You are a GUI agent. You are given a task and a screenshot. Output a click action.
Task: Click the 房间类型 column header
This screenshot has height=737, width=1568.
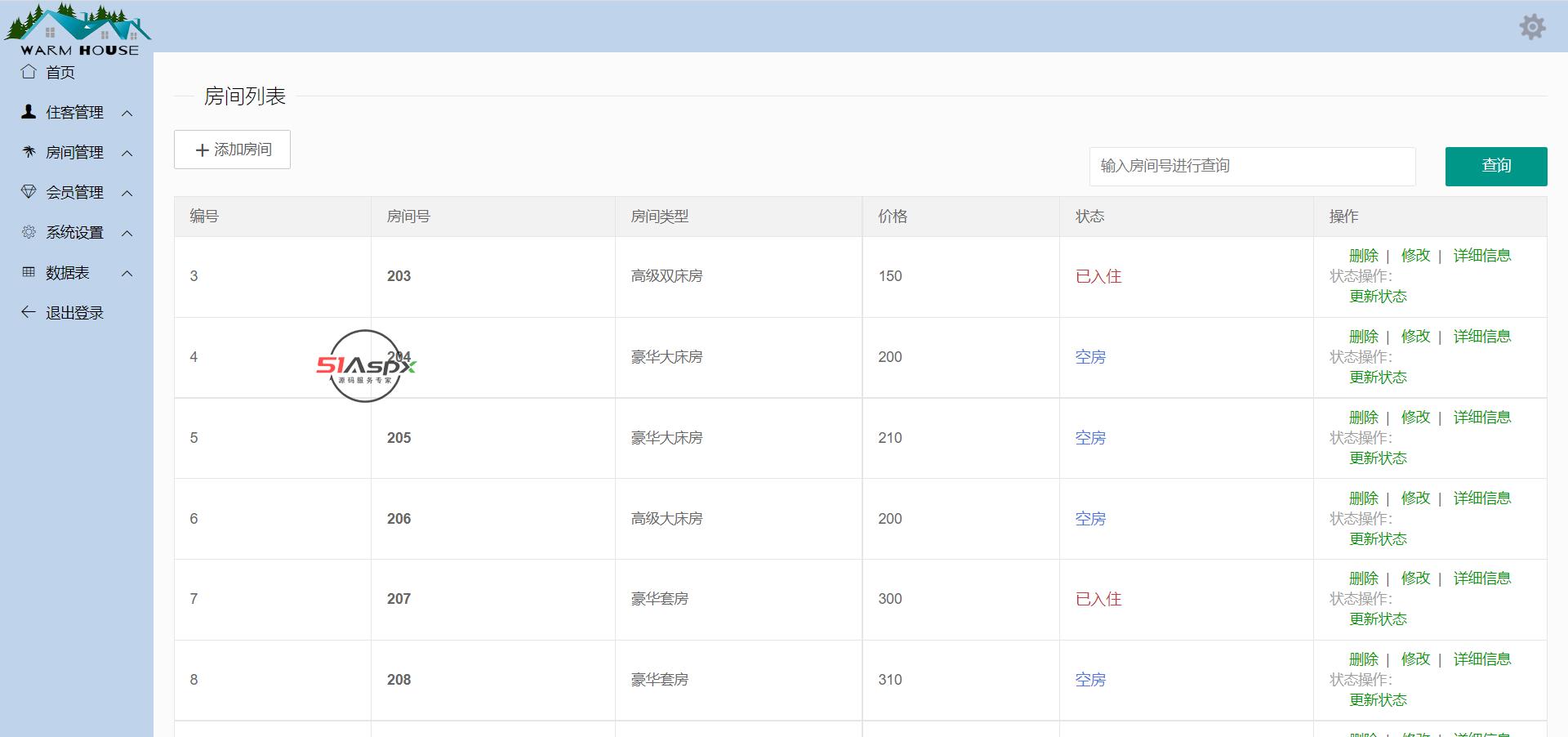pyautogui.click(x=738, y=217)
